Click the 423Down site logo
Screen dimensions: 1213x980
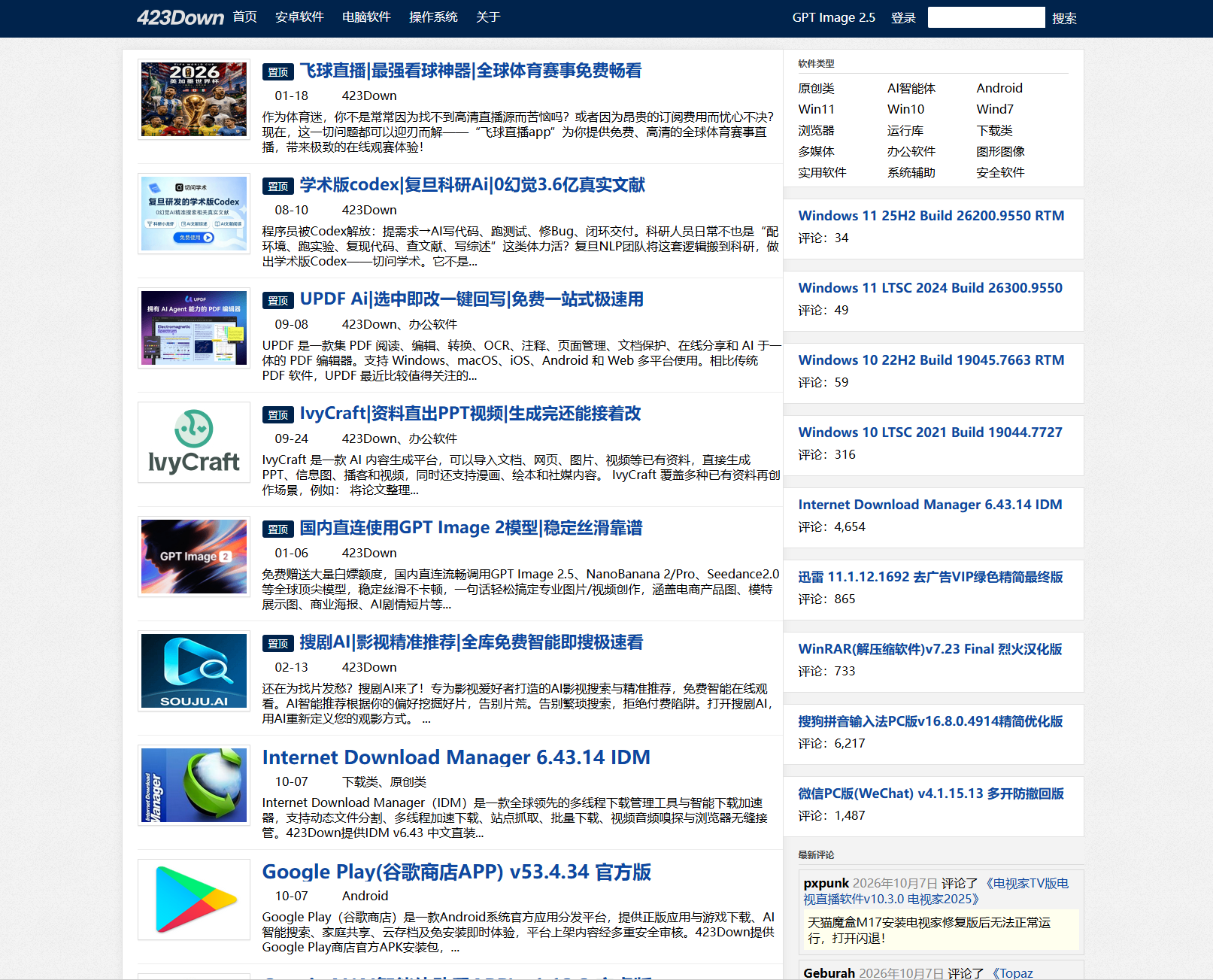[x=180, y=17]
